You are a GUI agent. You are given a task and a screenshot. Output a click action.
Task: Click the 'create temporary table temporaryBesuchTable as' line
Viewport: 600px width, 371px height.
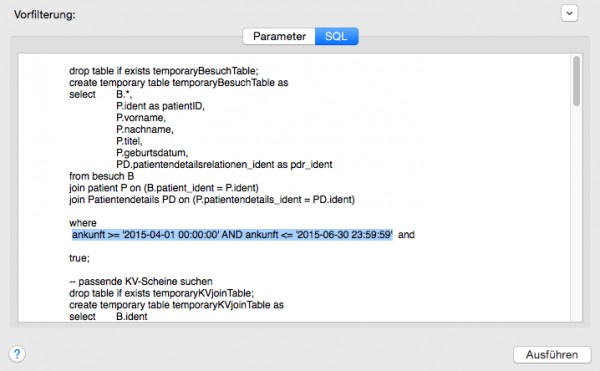coord(178,83)
